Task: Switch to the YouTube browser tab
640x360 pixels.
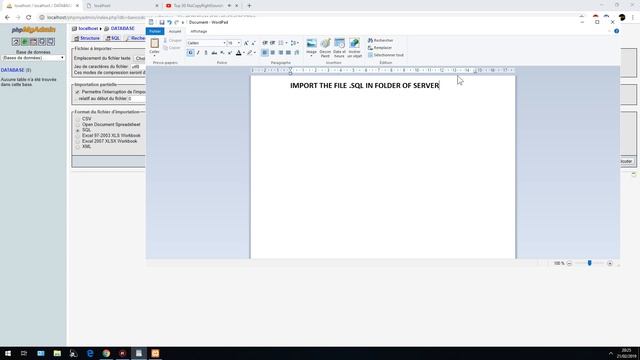Action: pos(198,6)
